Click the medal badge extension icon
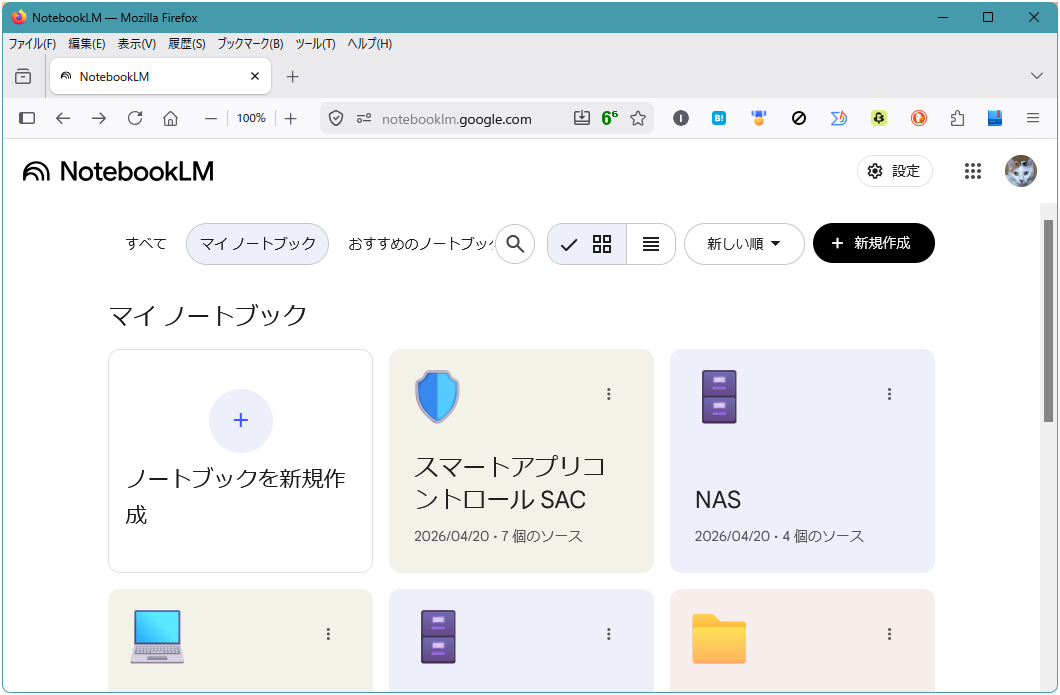 pos(758,118)
